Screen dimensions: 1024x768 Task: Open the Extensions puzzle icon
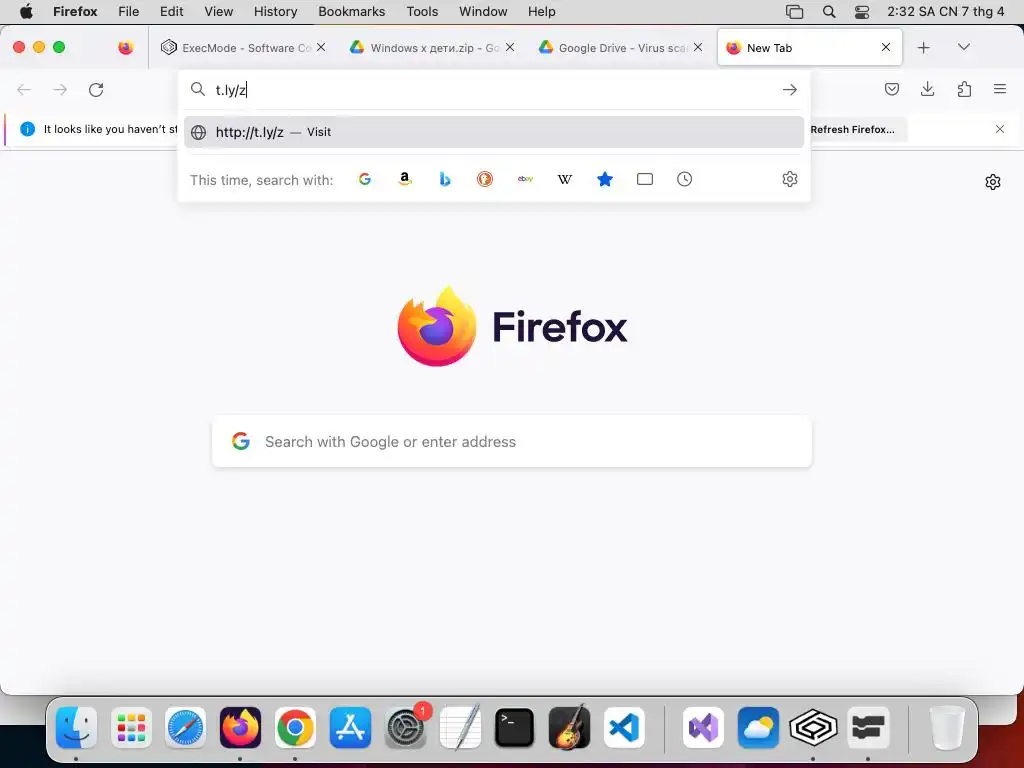964,89
